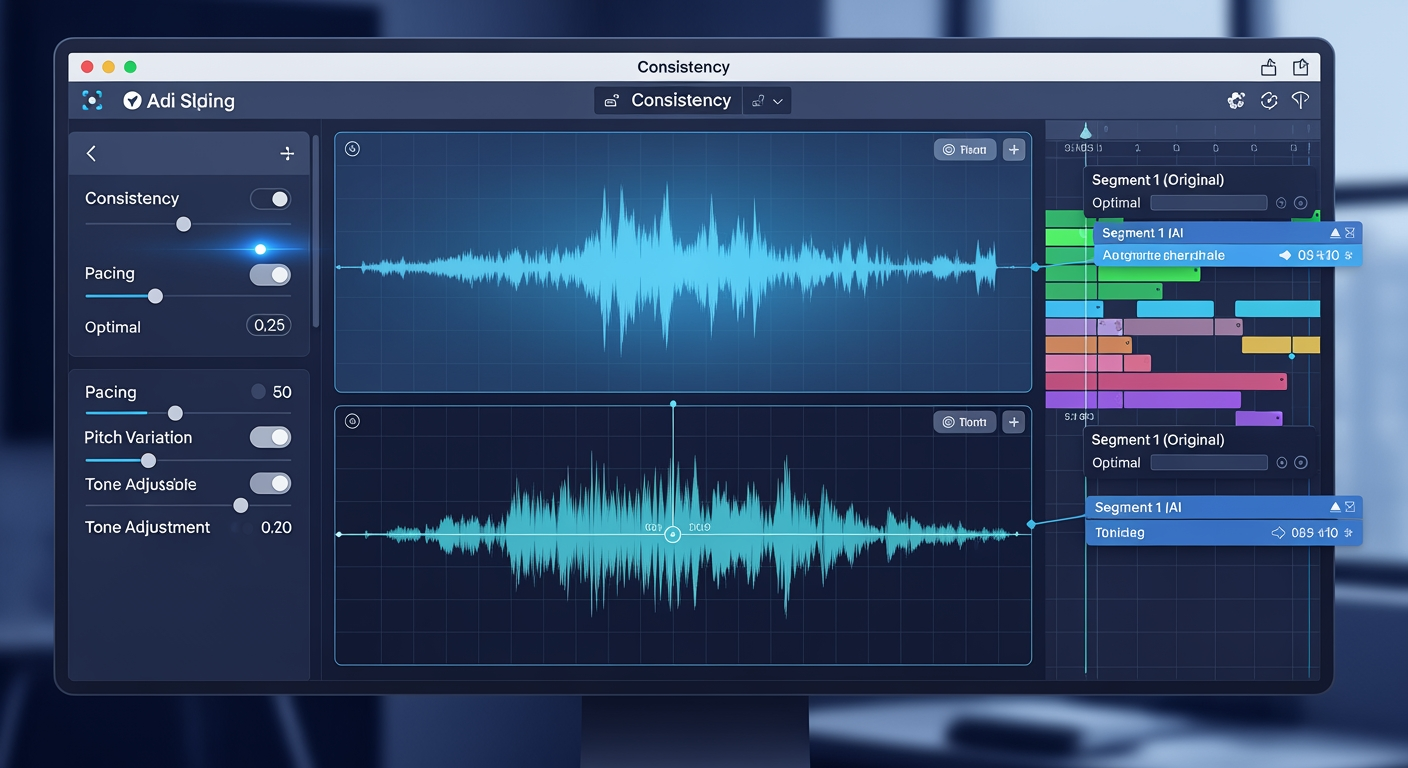Screen dimensions: 1408x768
Task: Disable the Tone Adjustable switch
Action: 270,484
